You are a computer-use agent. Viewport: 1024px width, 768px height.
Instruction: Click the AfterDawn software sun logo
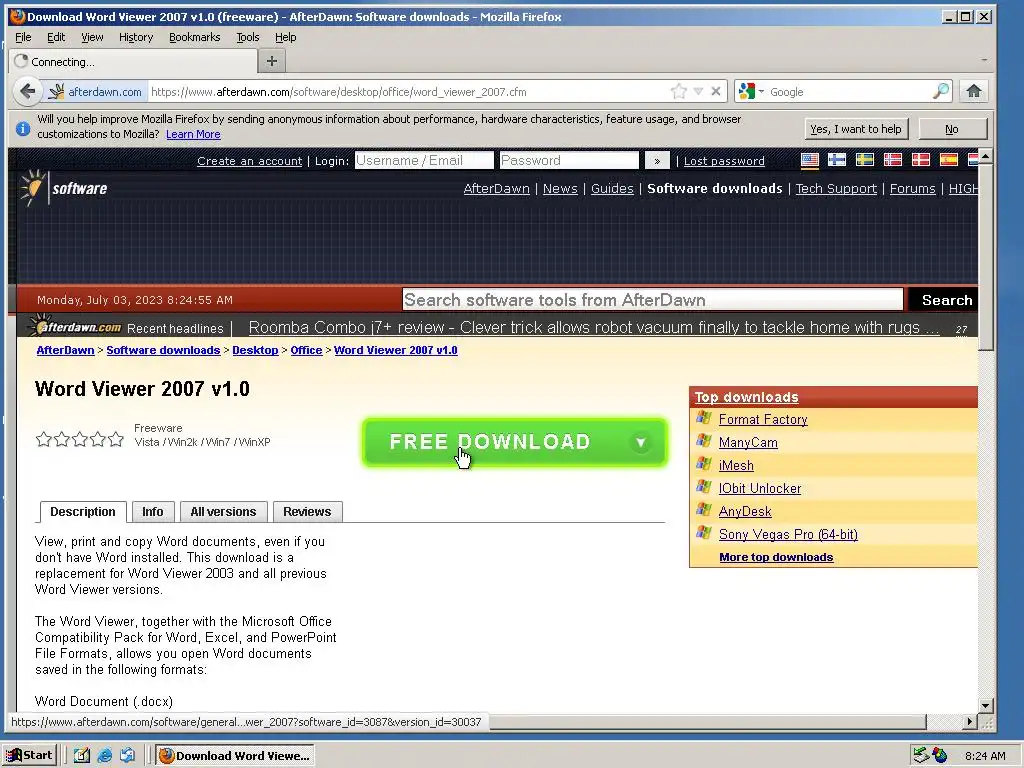[x=31, y=188]
